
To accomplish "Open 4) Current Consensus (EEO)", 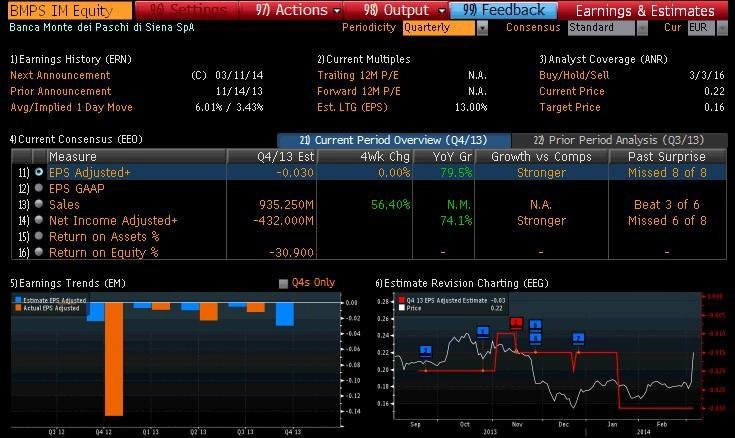I will pos(76,139).
